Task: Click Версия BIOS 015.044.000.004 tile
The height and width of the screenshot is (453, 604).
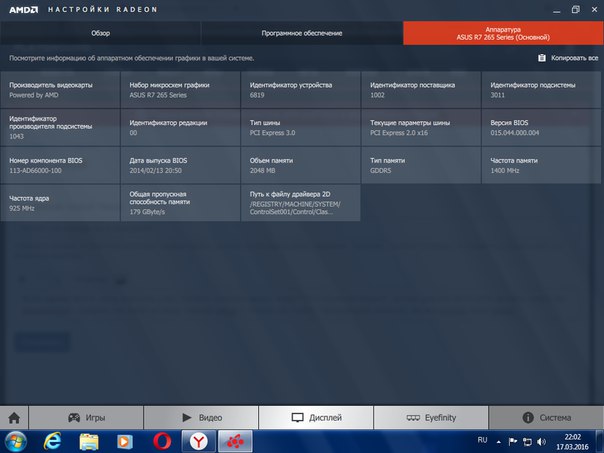Action: 541,128
